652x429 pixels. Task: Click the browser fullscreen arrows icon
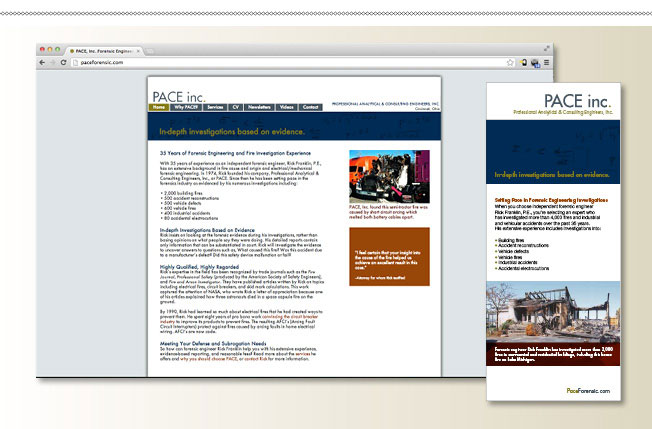click(x=546, y=48)
